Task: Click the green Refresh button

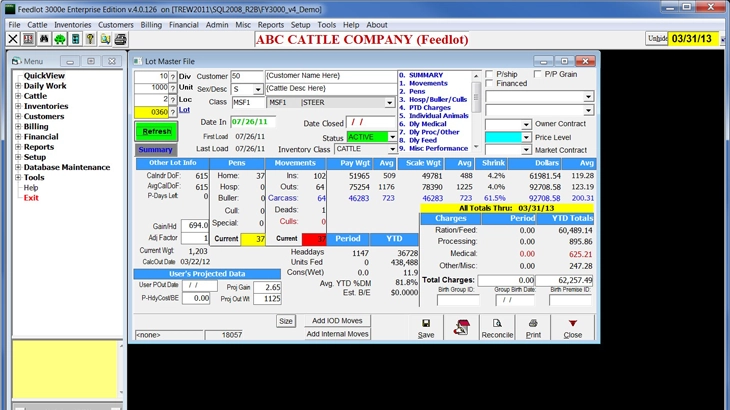Action: tap(156, 131)
